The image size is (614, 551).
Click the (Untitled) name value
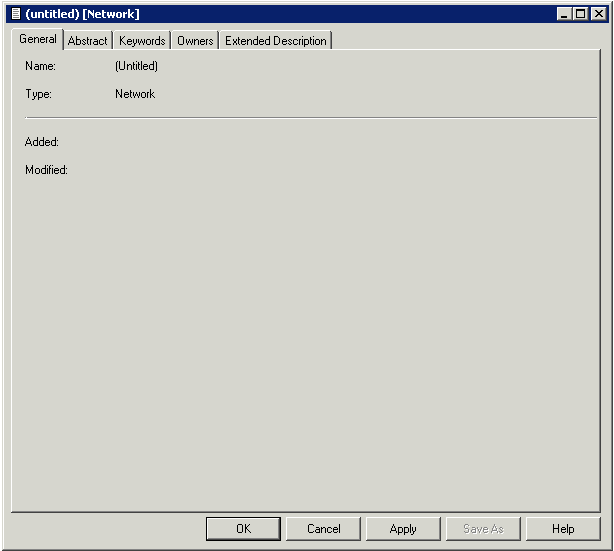(x=136, y=66)
